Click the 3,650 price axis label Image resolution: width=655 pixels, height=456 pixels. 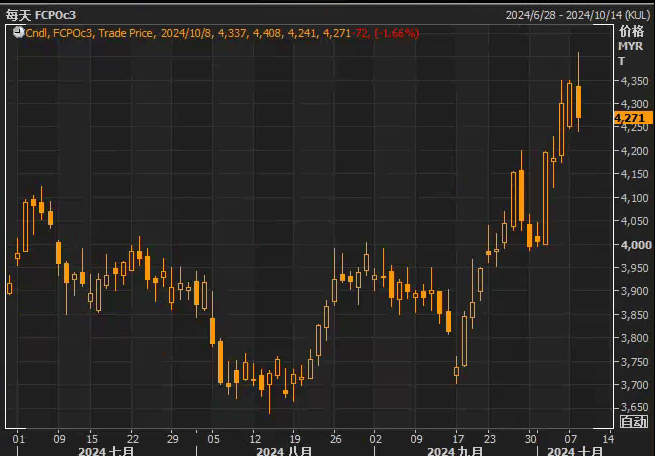pos(635,407)
